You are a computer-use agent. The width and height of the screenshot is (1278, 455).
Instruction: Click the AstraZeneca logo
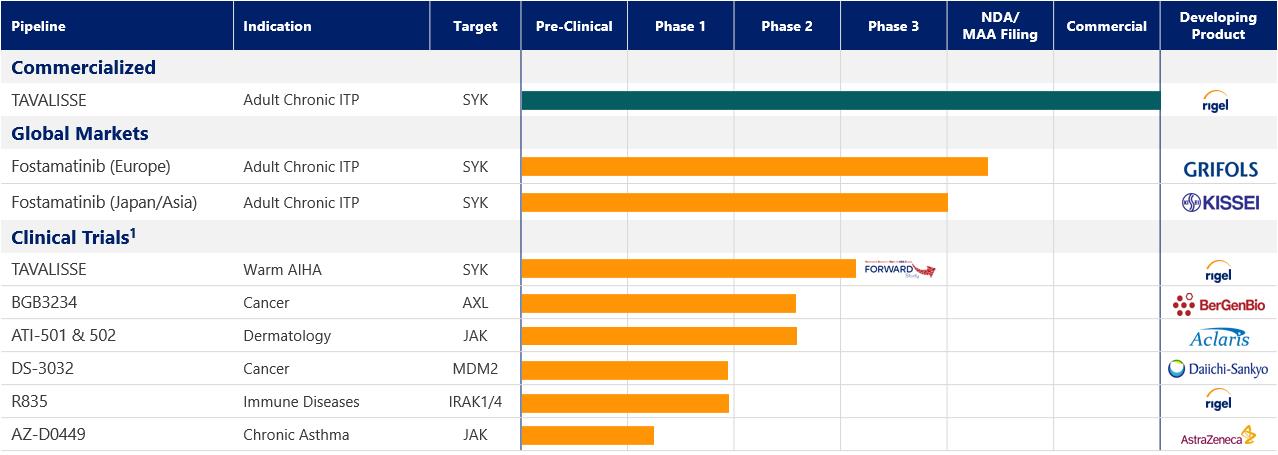coord(1218,436)
